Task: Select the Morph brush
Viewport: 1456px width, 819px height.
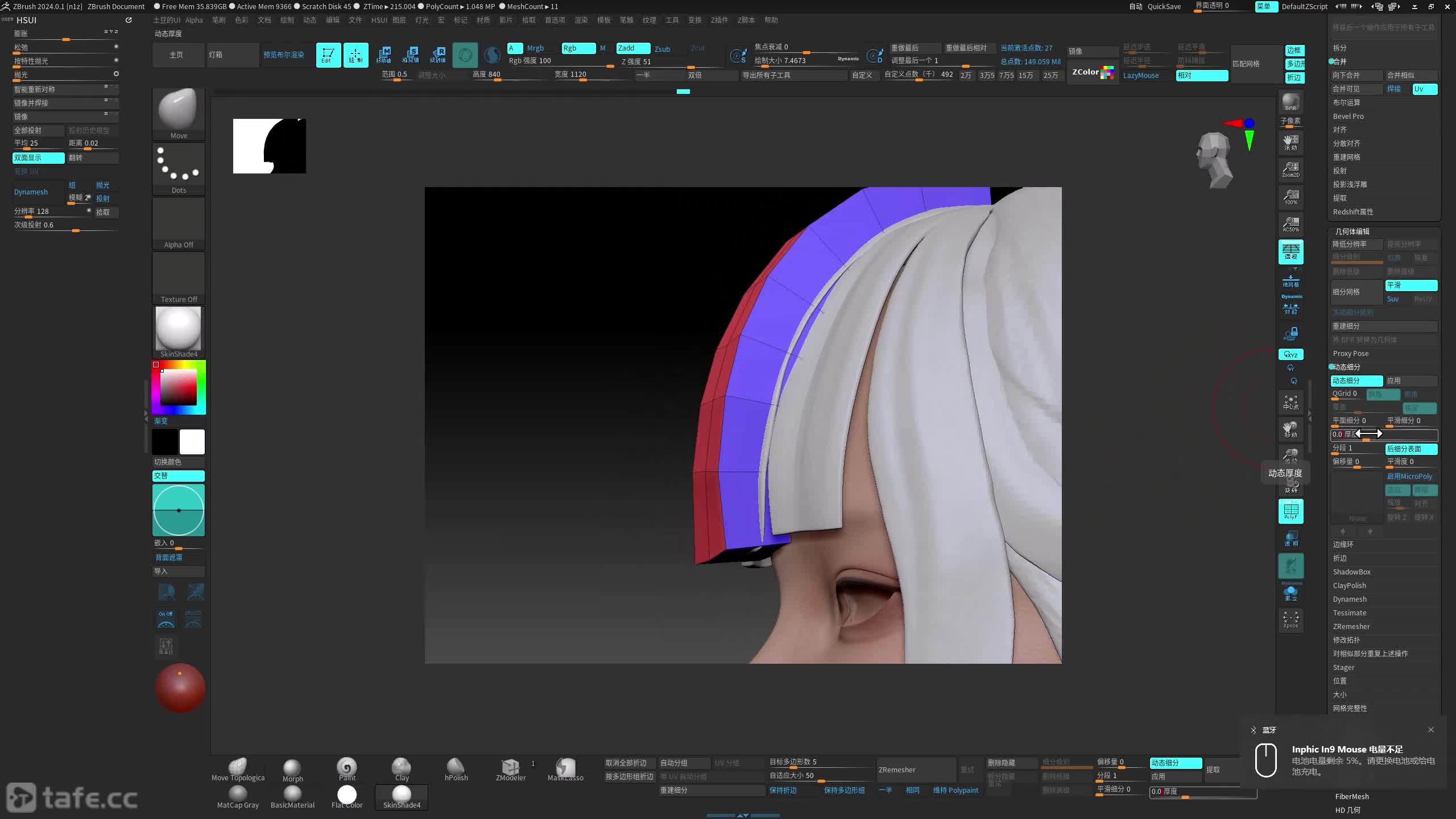Action: [292, 770]
